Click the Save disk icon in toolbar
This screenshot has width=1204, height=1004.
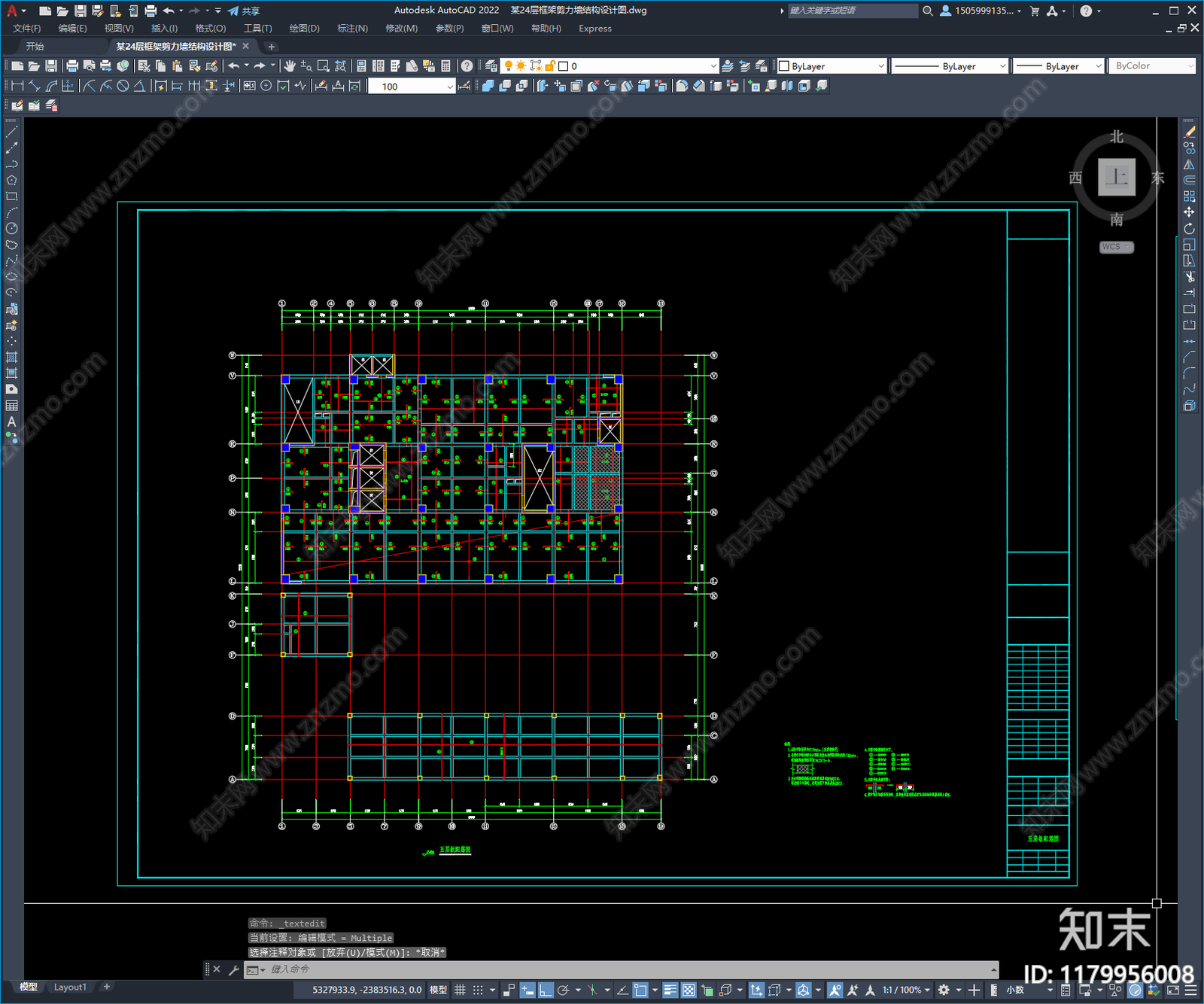click(51, 66)
